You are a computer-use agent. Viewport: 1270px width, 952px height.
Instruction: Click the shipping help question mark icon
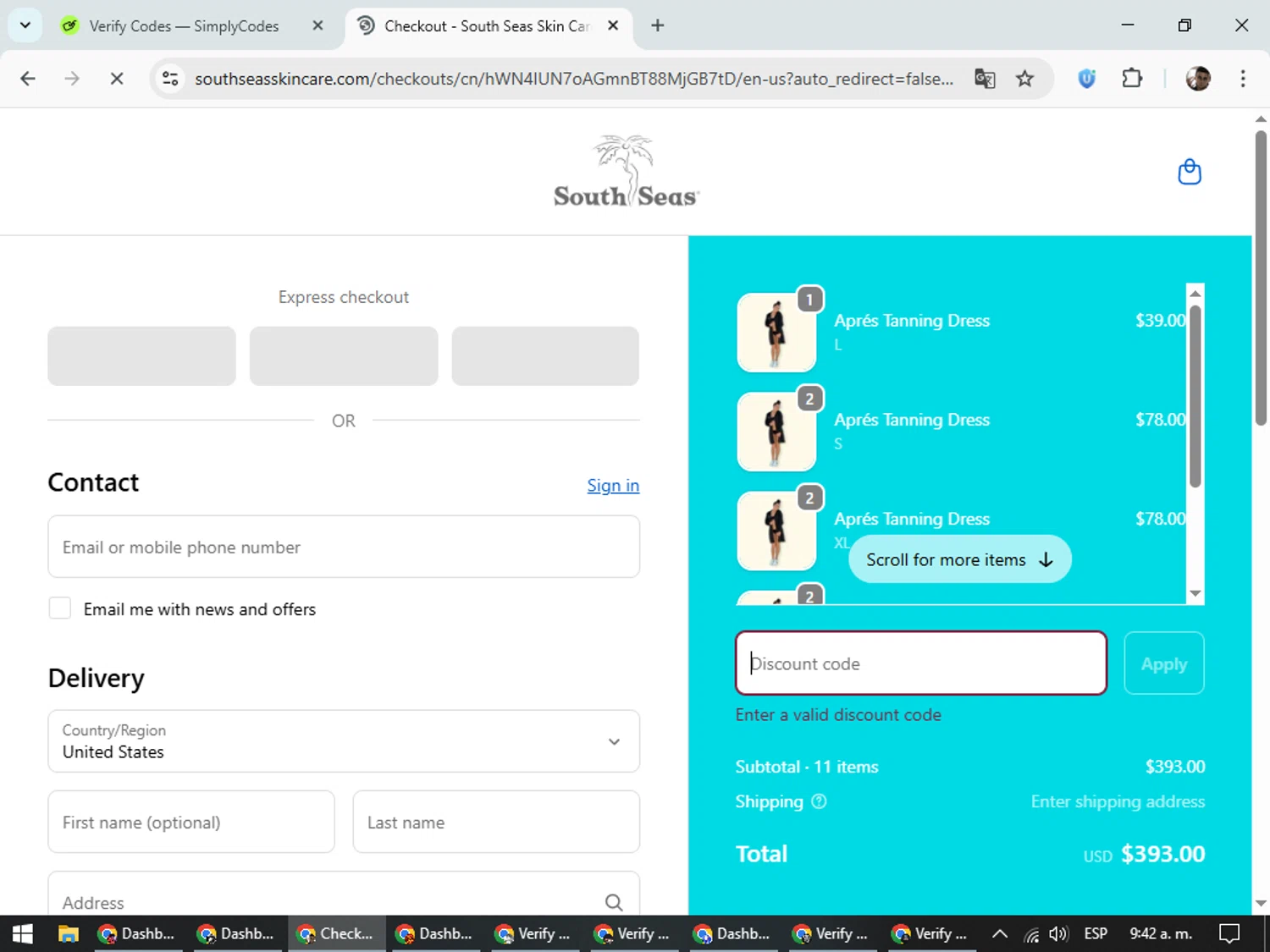pos(819,801)
